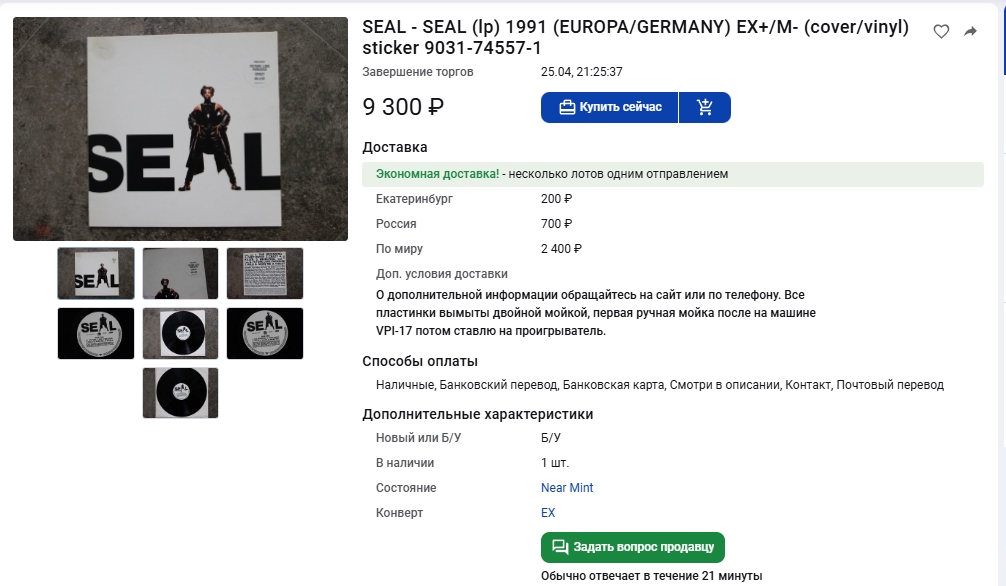Click the Экономная доставка green notice
This screenshot has width=1006, height=586.
(437, 174)
